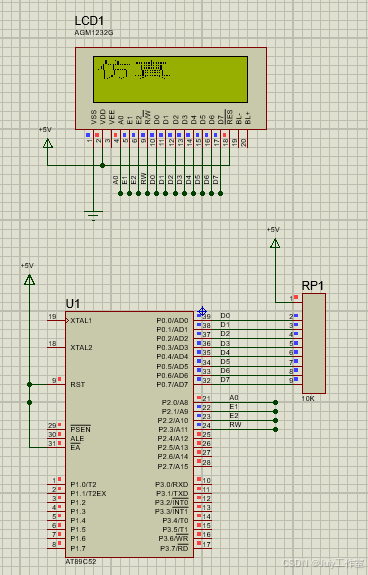Click the P1.7 pin label

point(78,548)
